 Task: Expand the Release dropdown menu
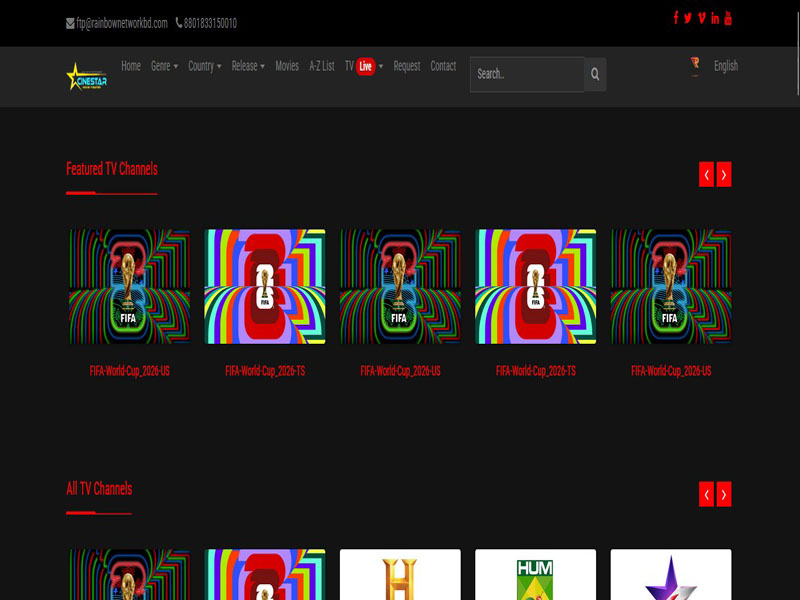click(x=248, y=66)
